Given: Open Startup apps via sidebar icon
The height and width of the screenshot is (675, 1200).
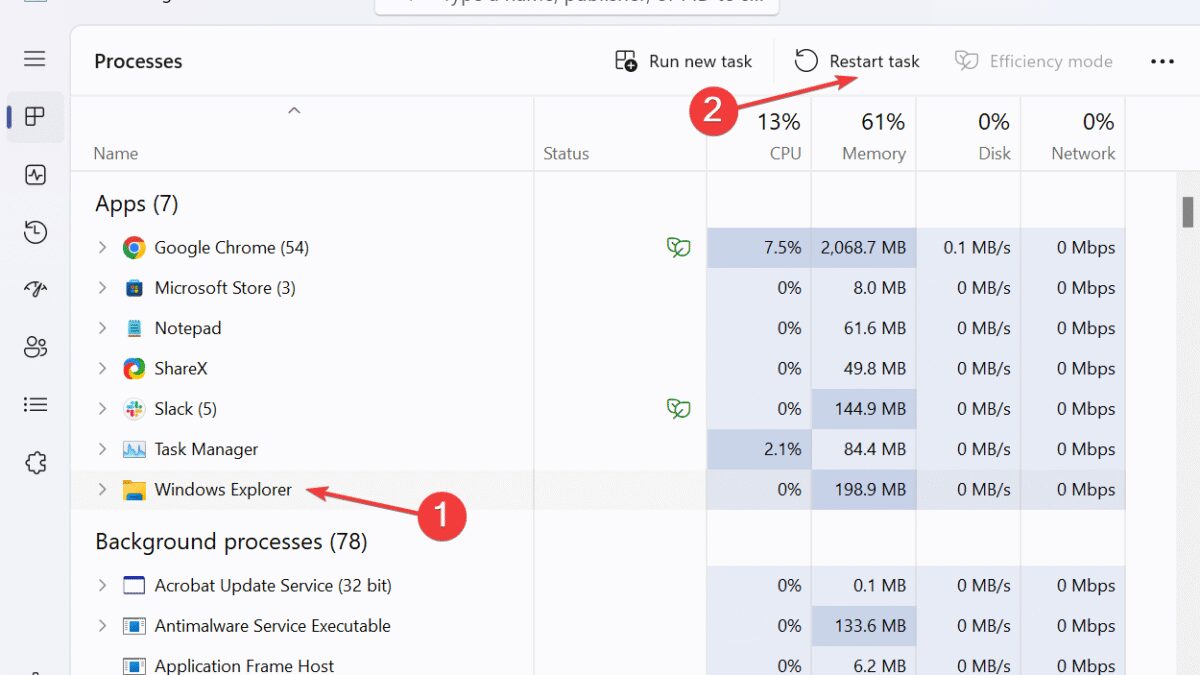Looking at the screenshot, I should [34, 289].
